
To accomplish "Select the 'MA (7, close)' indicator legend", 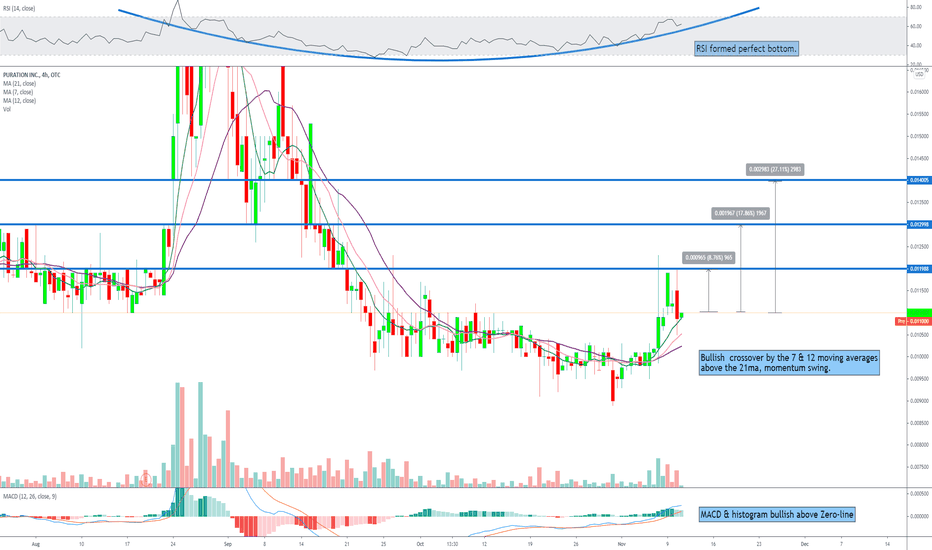I will (18, 92).
